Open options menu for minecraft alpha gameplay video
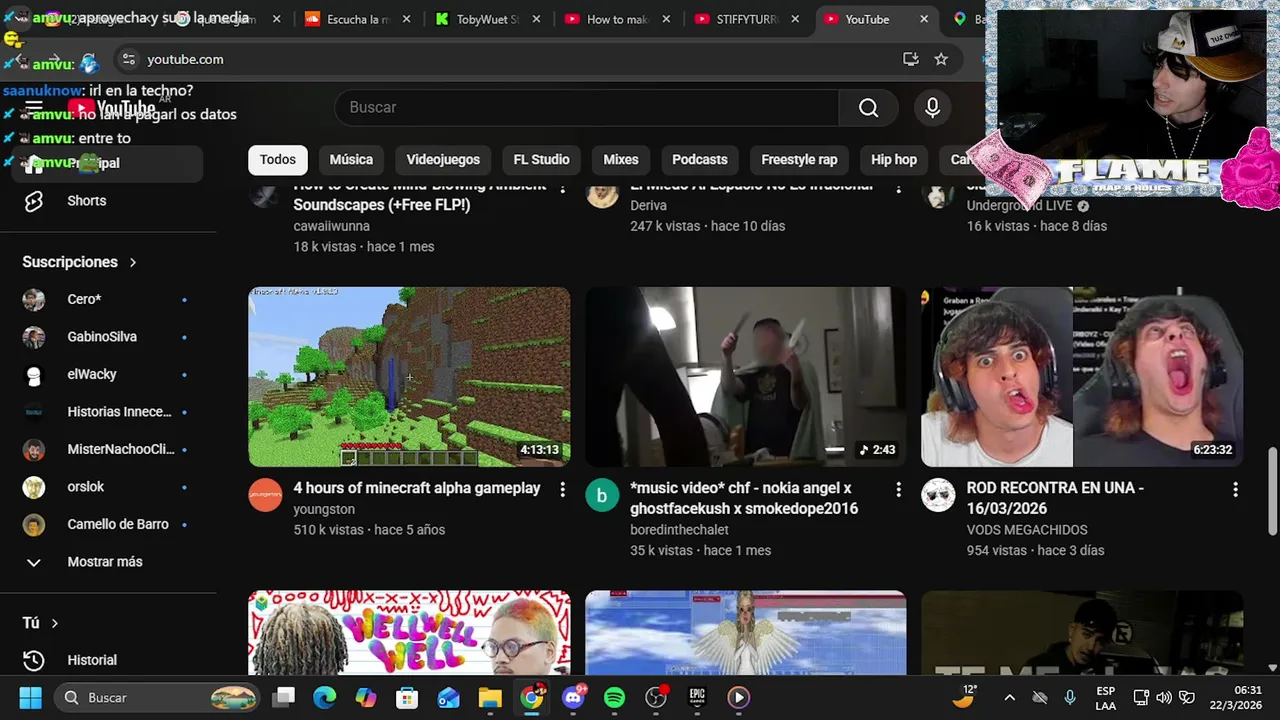The width and height of the screenshot is (1280, 720). point(562,489)
